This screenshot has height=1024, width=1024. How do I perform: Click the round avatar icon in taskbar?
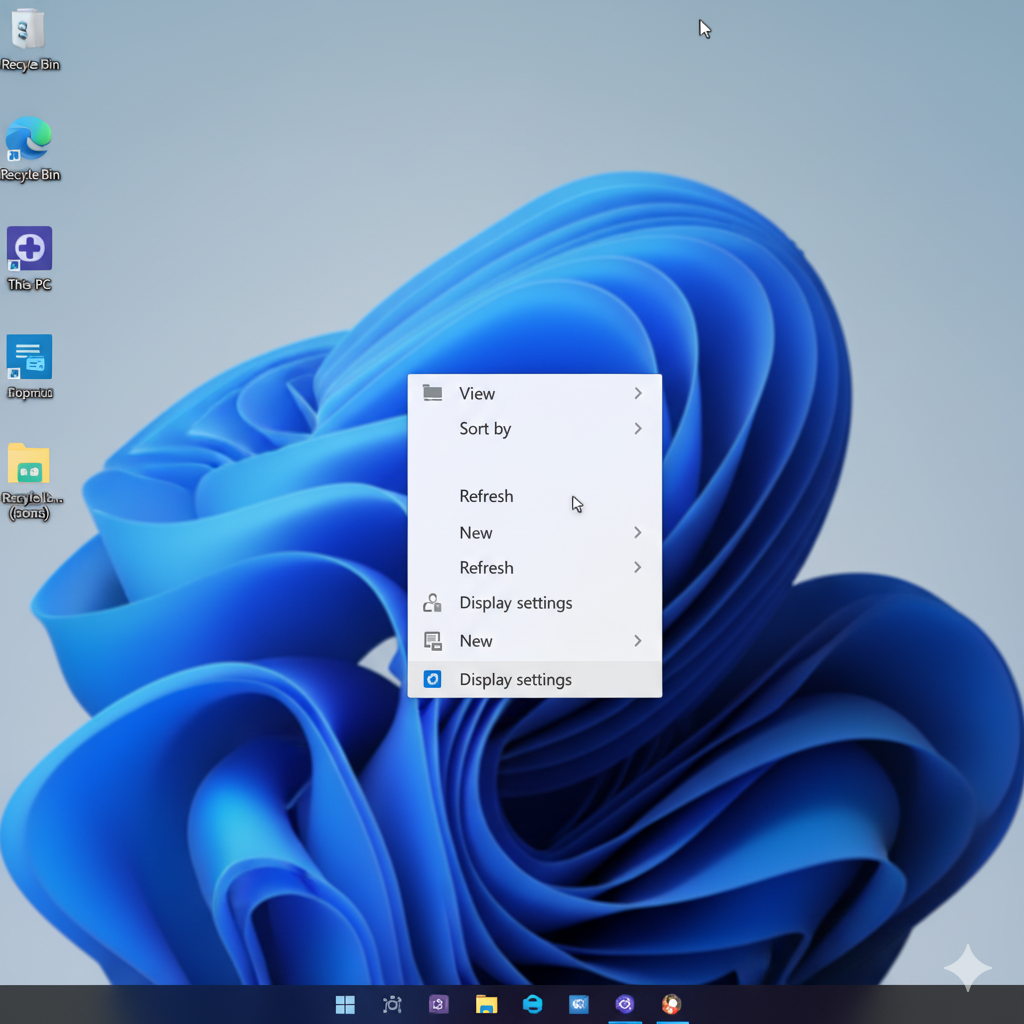point(671,1004)
